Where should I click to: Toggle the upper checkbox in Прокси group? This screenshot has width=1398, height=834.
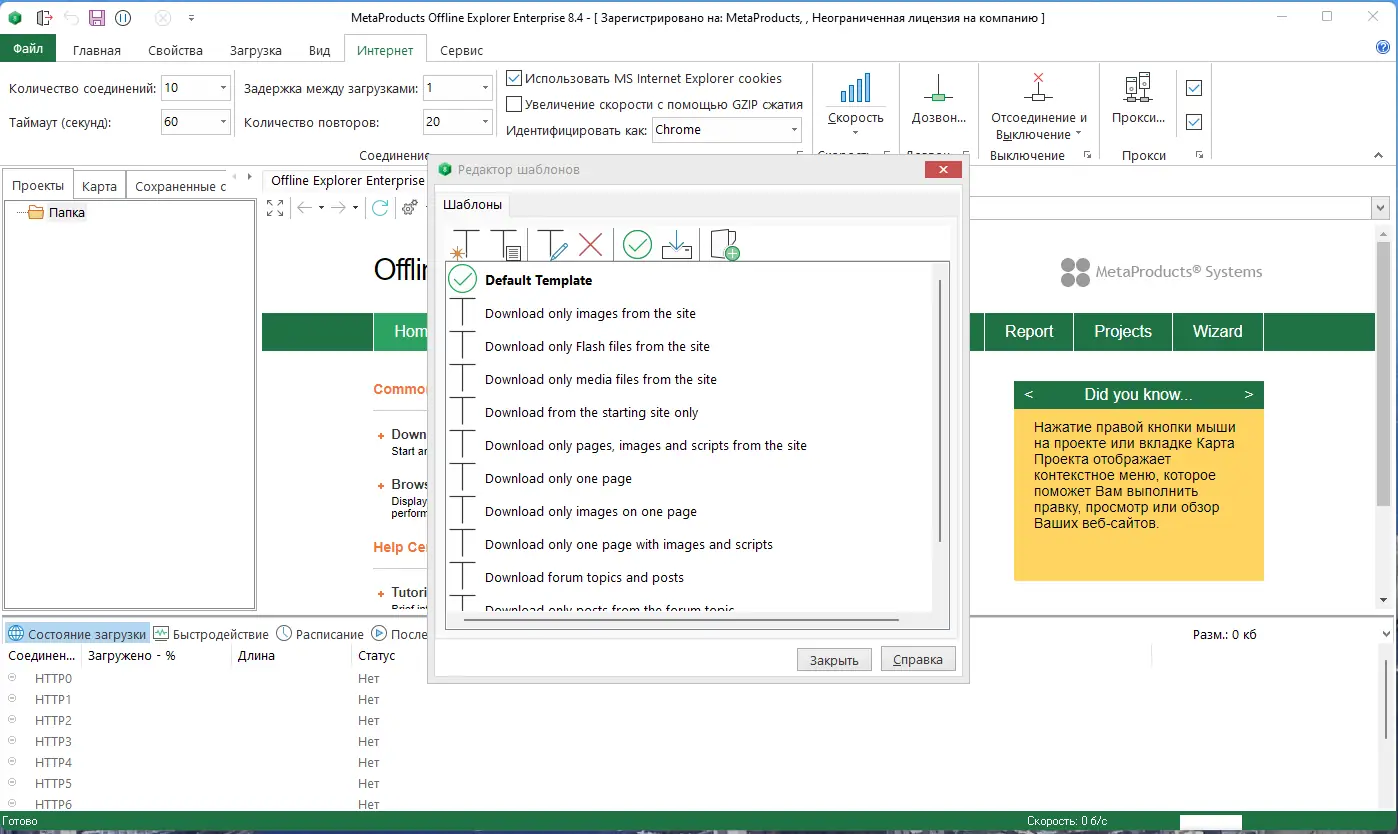(1193, 88)
